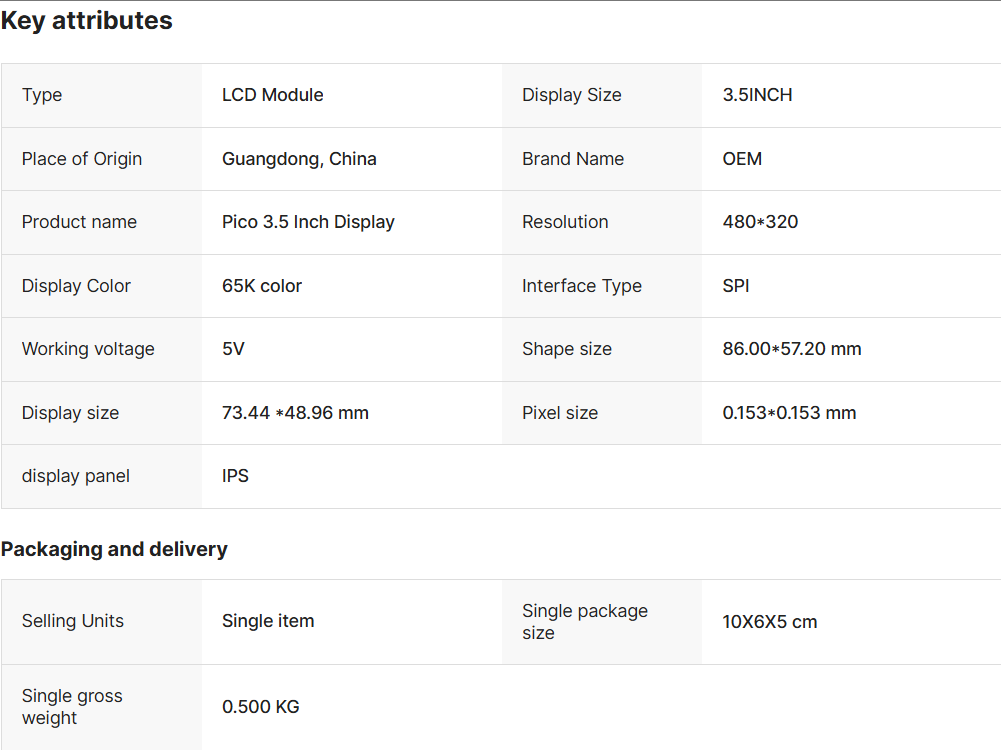
Task: Click the Single item selling units value
Action: tap(268, 621)
